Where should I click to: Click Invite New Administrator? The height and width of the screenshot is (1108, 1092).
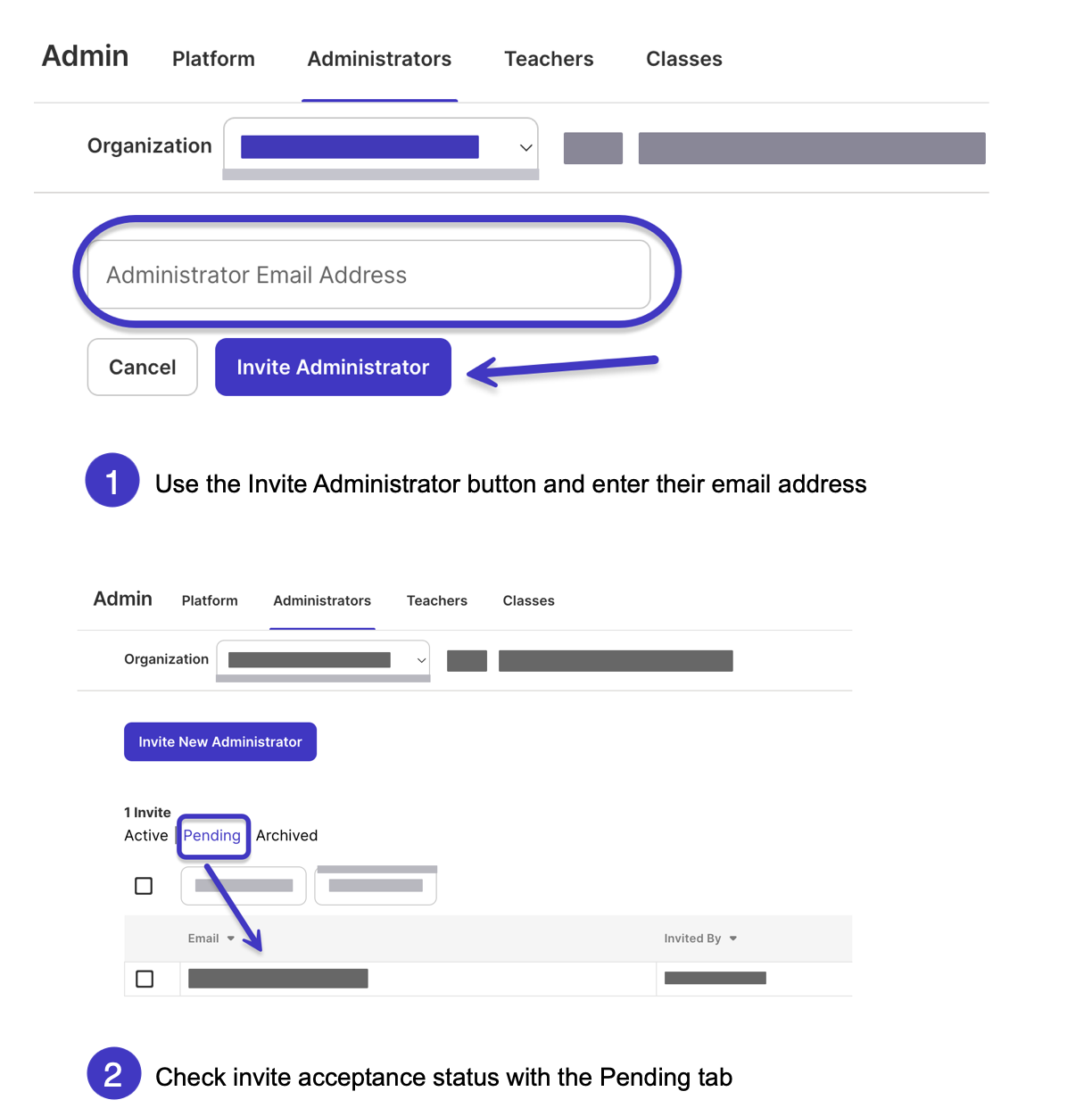[x=219, y=741]
